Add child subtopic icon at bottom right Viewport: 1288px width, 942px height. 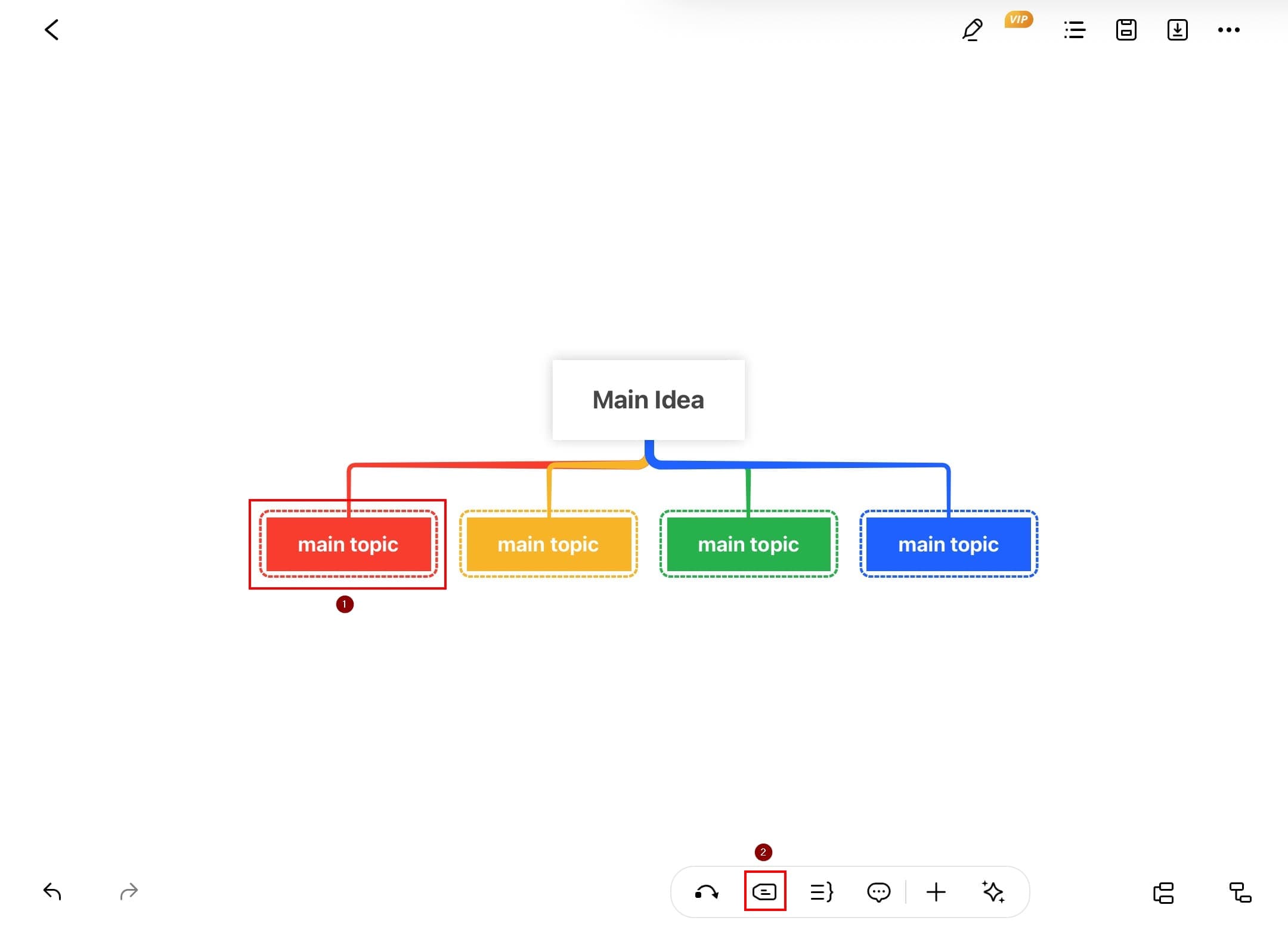click(x=1240, y=893)
